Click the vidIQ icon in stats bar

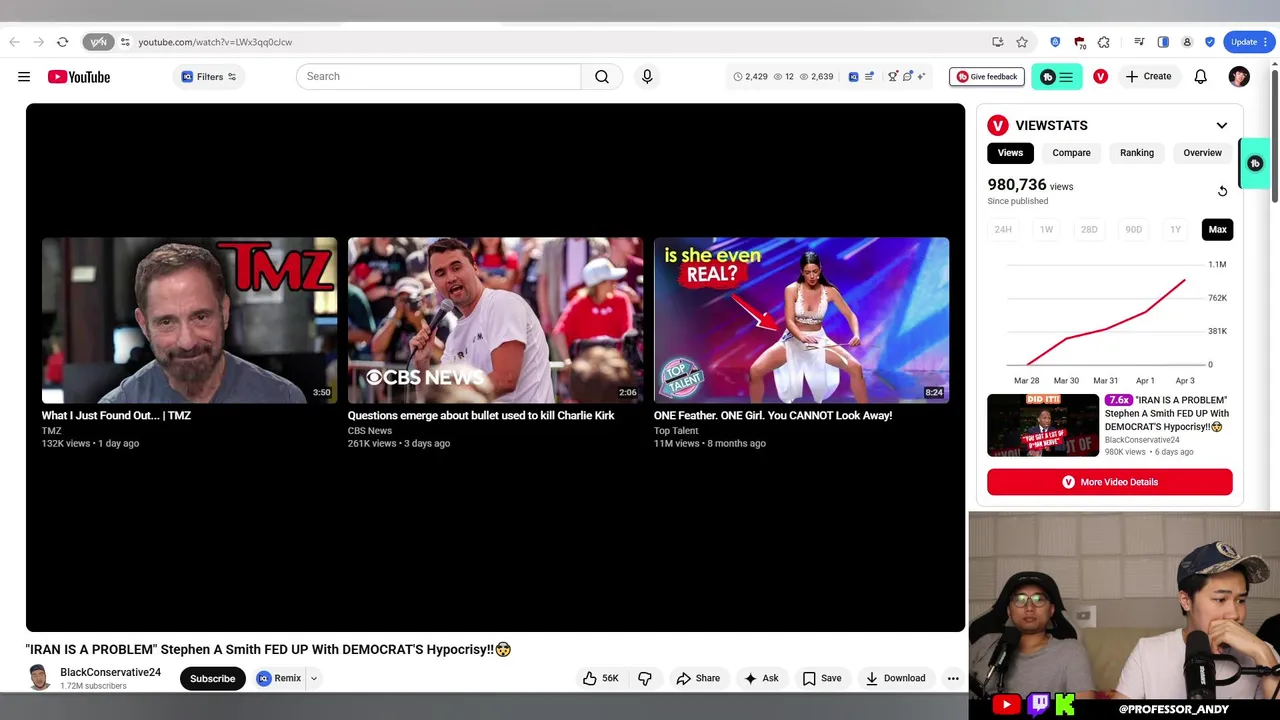pyautogui.click(x=853, y=77)
